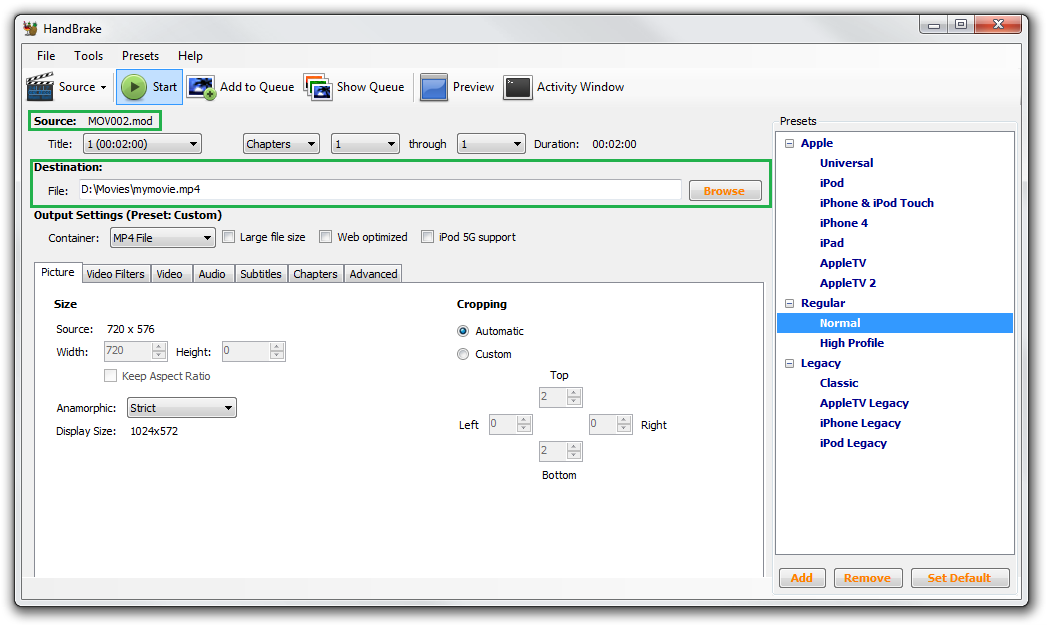This screenshot has width=1047, height=625.
Task: Open the Source dropdown arrow in toolbar
Action: tap(103, 87)
